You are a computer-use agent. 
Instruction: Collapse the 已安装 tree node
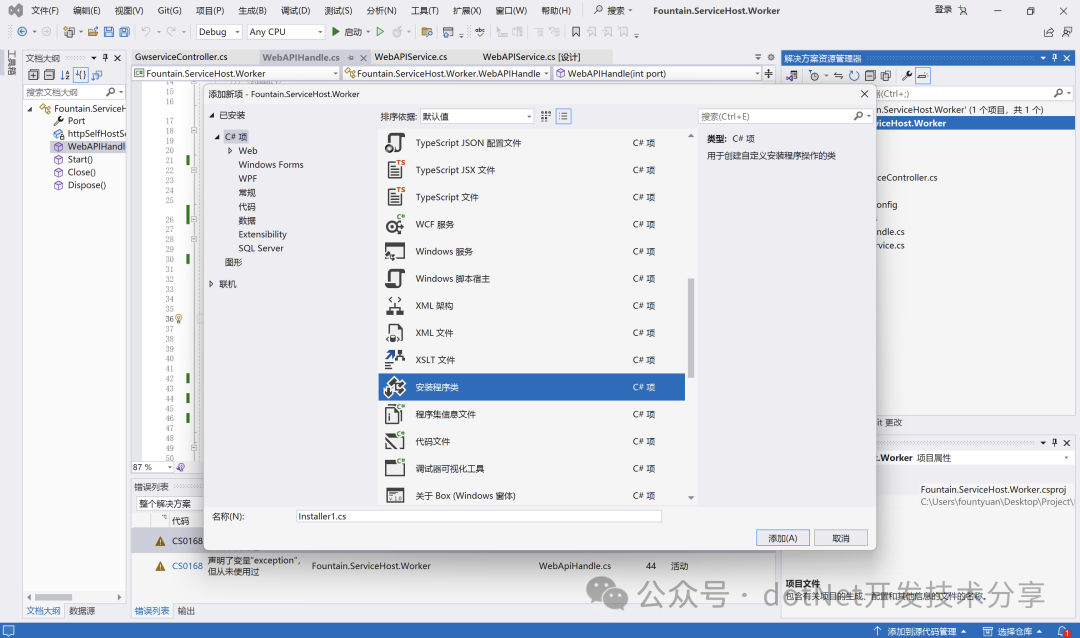[x=212, y=115]
